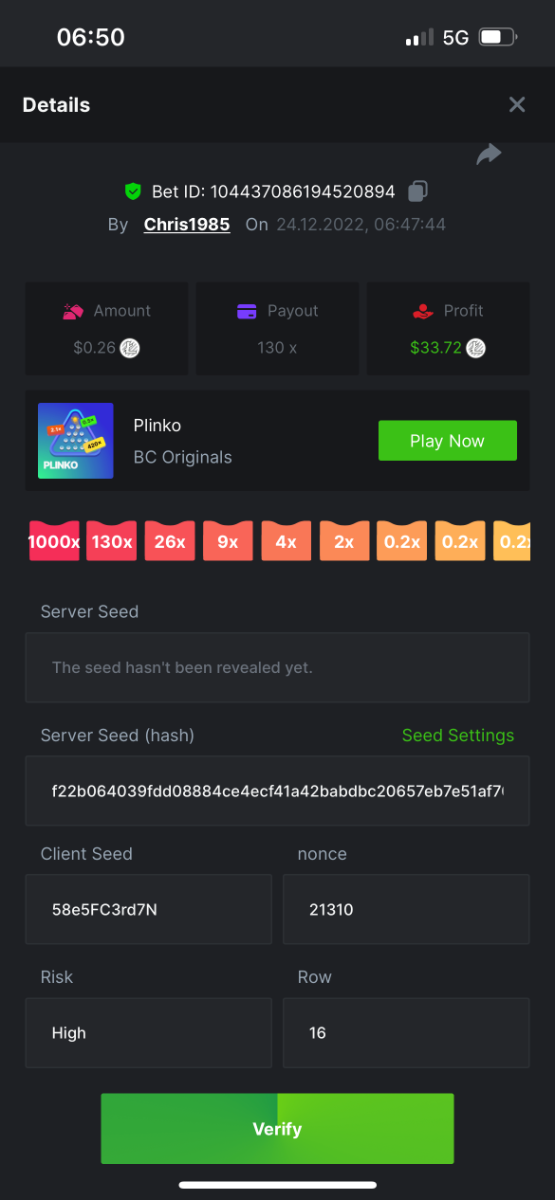This screenshot has width=555, height=1200.
Task: Tap the Plinko game thumbnail
Action: tap(76, 441)
